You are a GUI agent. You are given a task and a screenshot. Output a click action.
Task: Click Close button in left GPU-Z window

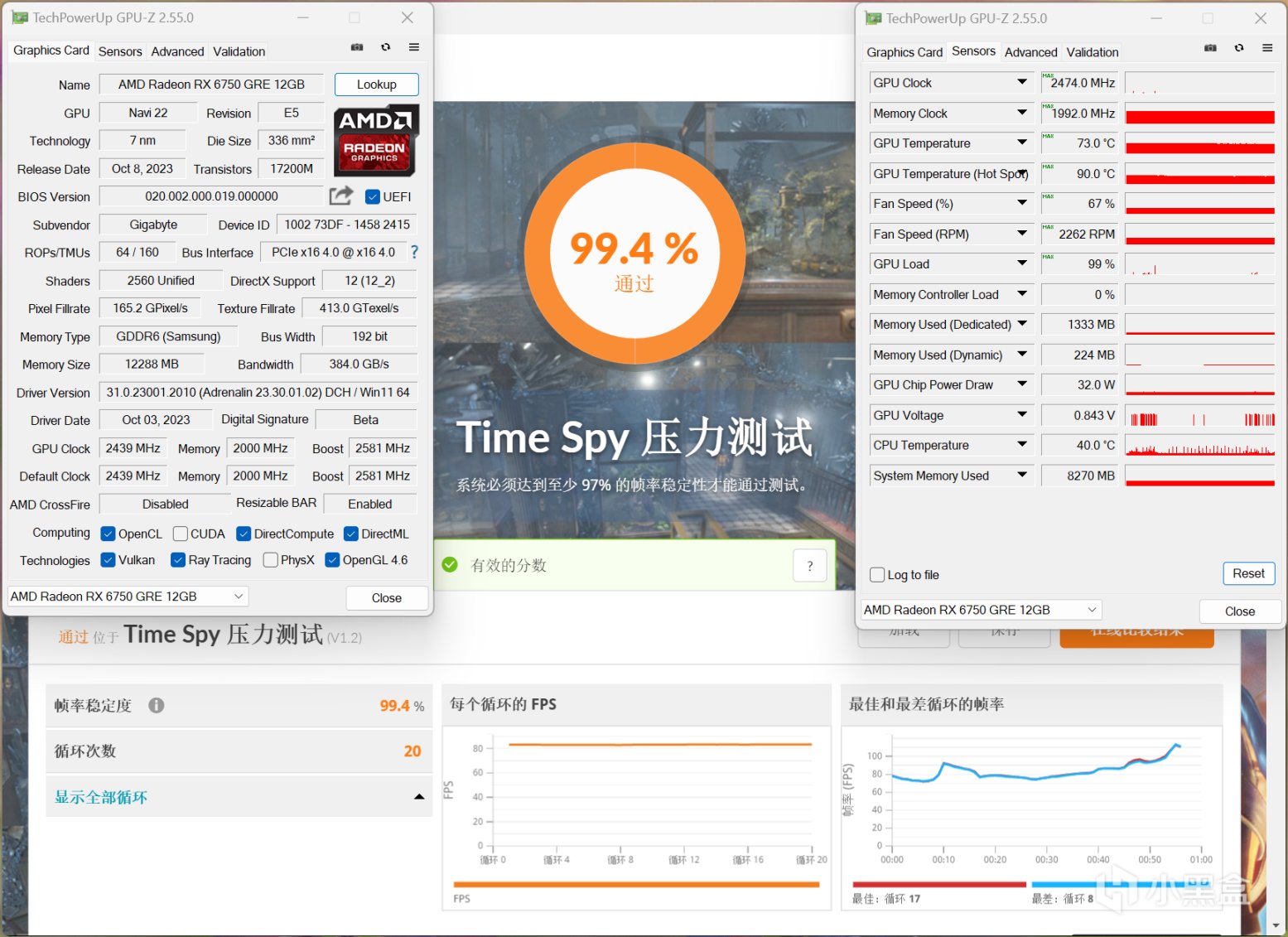387,598
